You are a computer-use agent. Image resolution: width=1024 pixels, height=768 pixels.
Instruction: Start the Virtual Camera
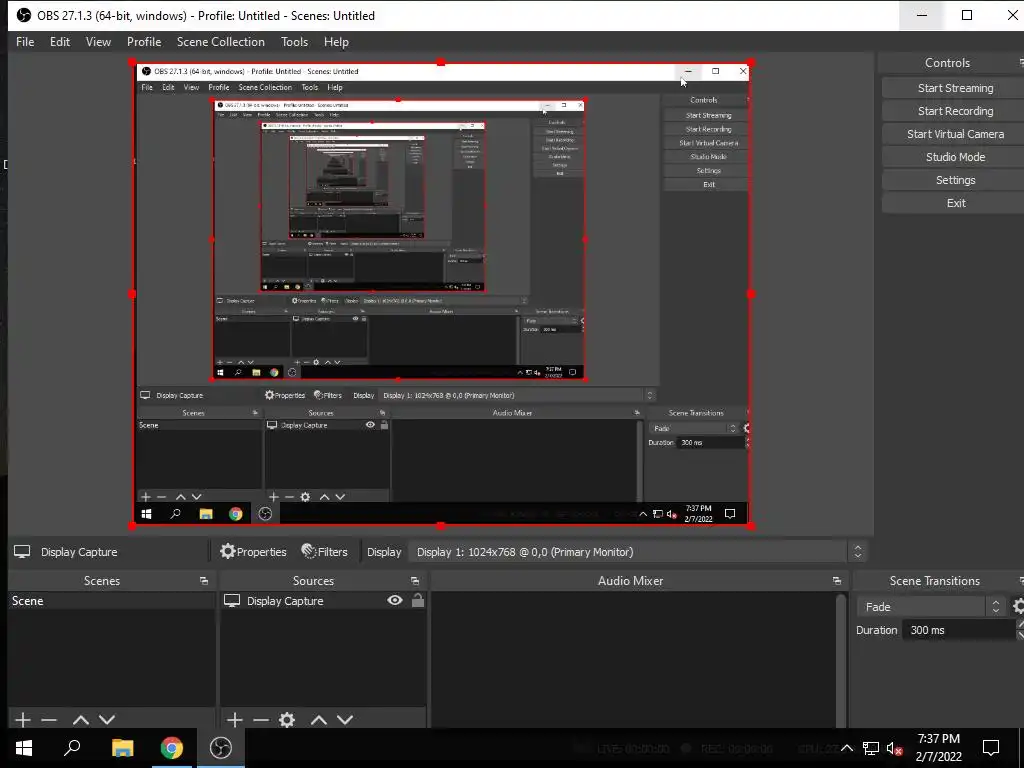955,134
